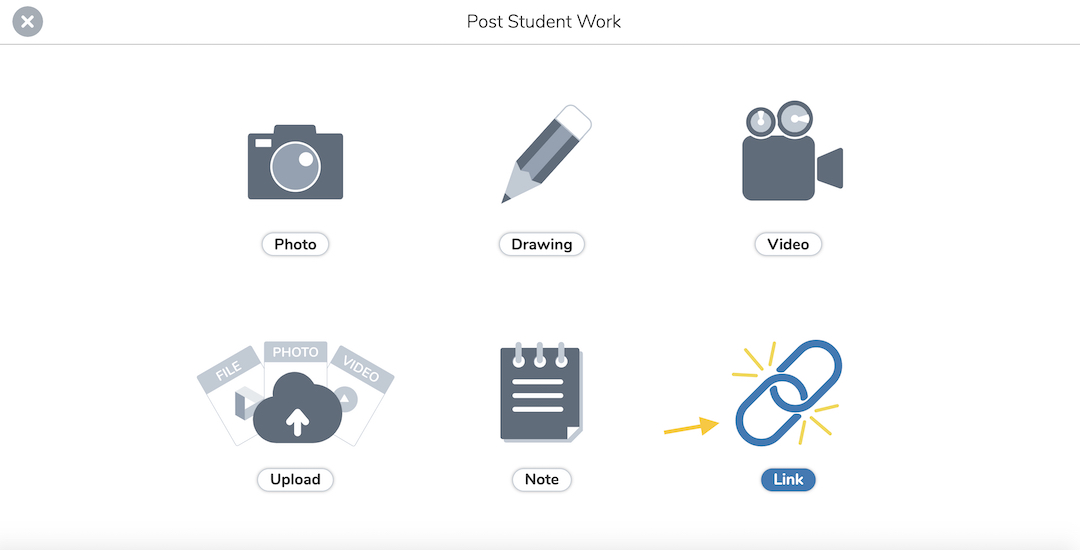Image resolution: width=1080 pixels, height=550 pixels.
Task: Choose the pencil Drawing icon
Action: [x=546, y=154]
